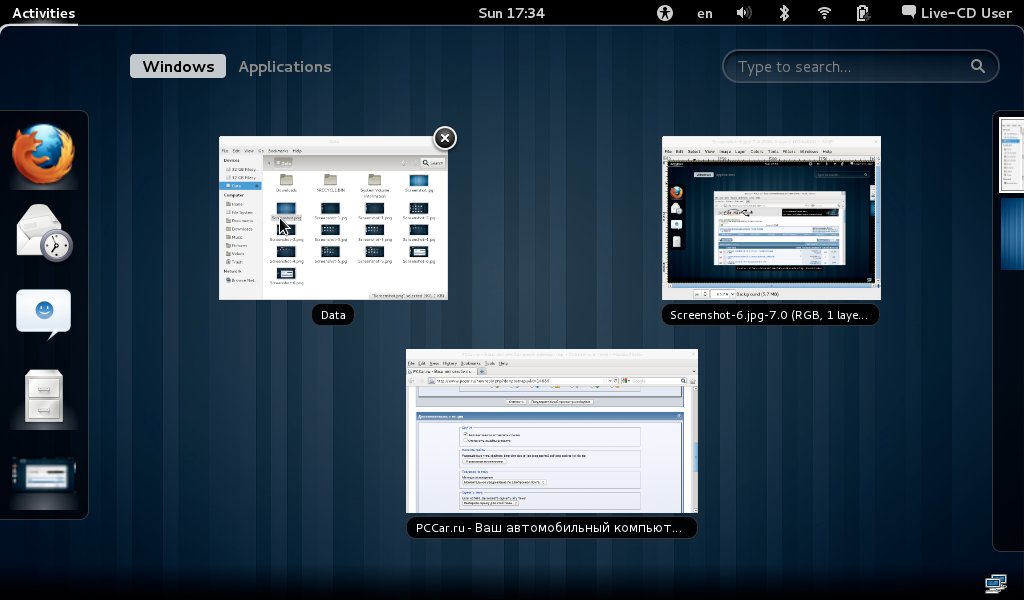Close the Data file manager window
The width and height of the screenshot is (1024, 600).
pyautogui.click(x=445, y=138)
